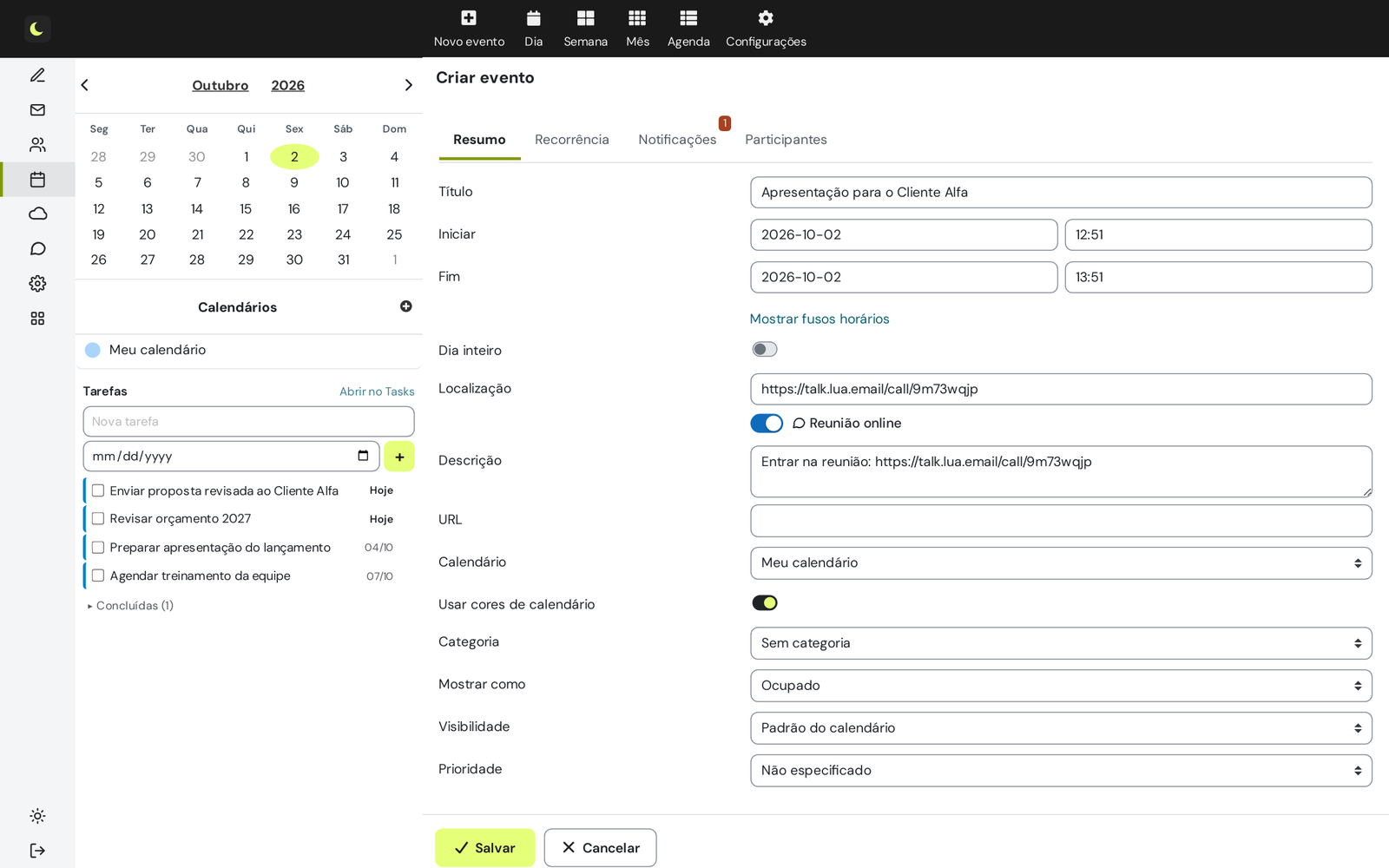This screenshot has width=1389, height=868.
Task: Open calendar Configurações
Action: [x=766, y=29]
